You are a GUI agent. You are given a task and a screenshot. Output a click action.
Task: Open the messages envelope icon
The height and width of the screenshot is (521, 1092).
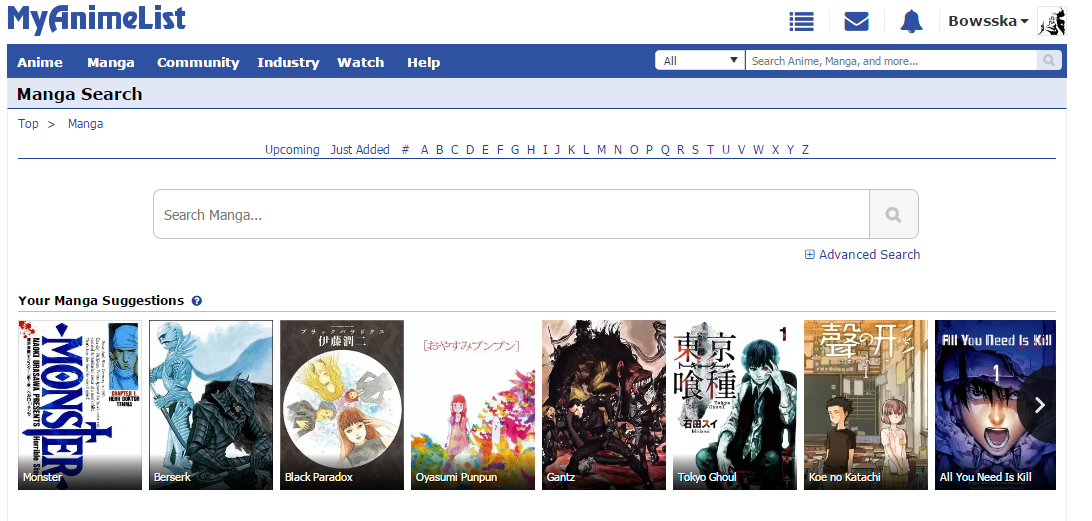click(856, 22)
